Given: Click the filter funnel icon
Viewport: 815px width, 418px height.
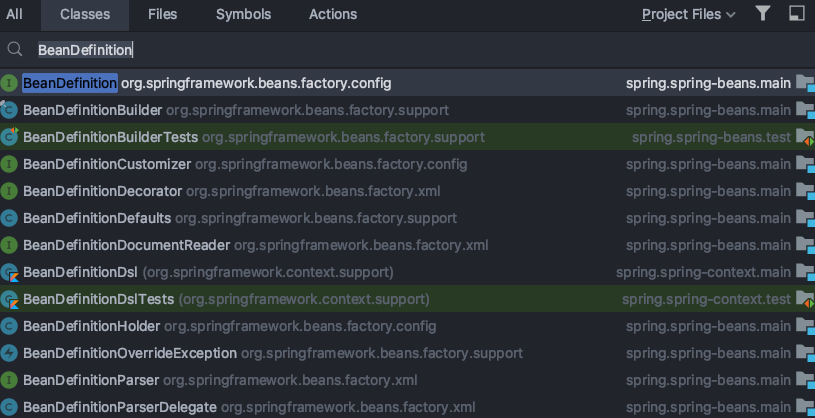Looking at the screenshot, I should pyautogui.click(x=763, y=14).
